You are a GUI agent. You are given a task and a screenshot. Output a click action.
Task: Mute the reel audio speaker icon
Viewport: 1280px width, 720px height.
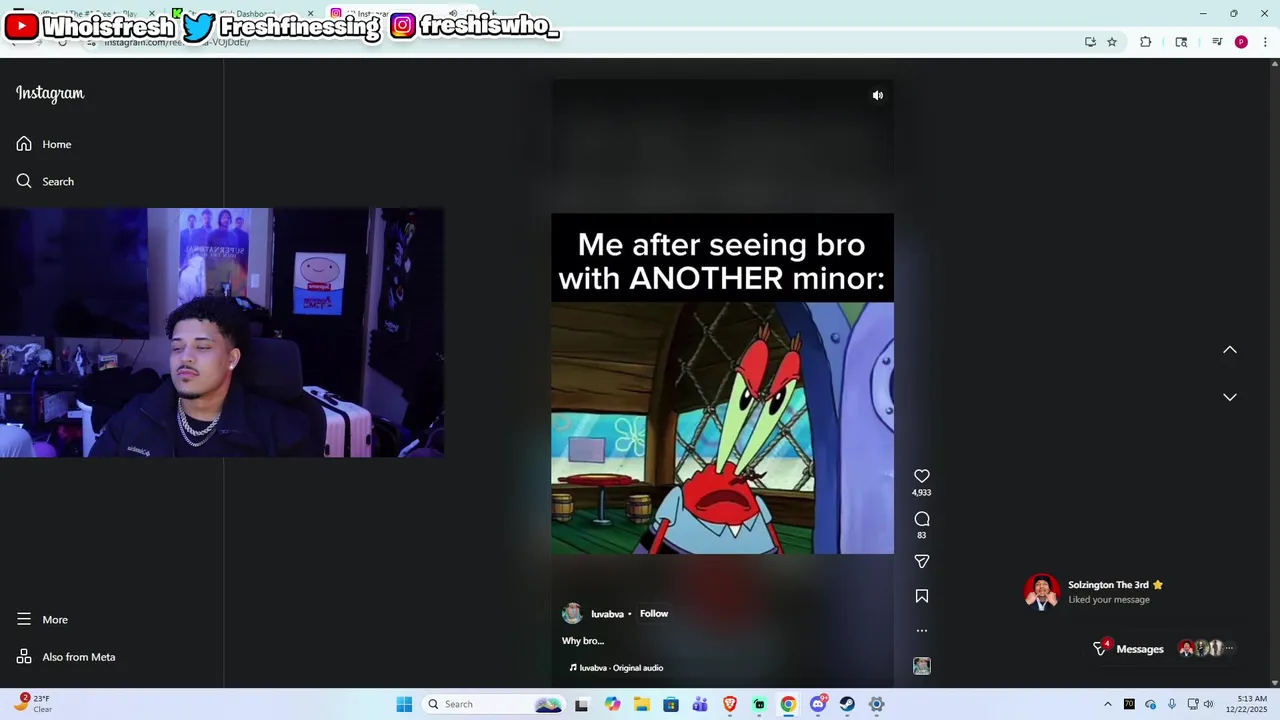pyautogui.click(x=877, y=95)
